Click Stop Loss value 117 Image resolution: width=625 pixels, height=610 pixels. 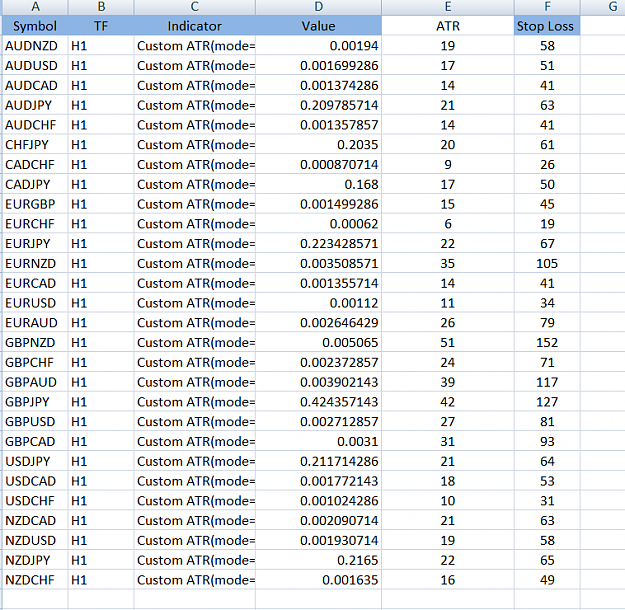(547, 382)
